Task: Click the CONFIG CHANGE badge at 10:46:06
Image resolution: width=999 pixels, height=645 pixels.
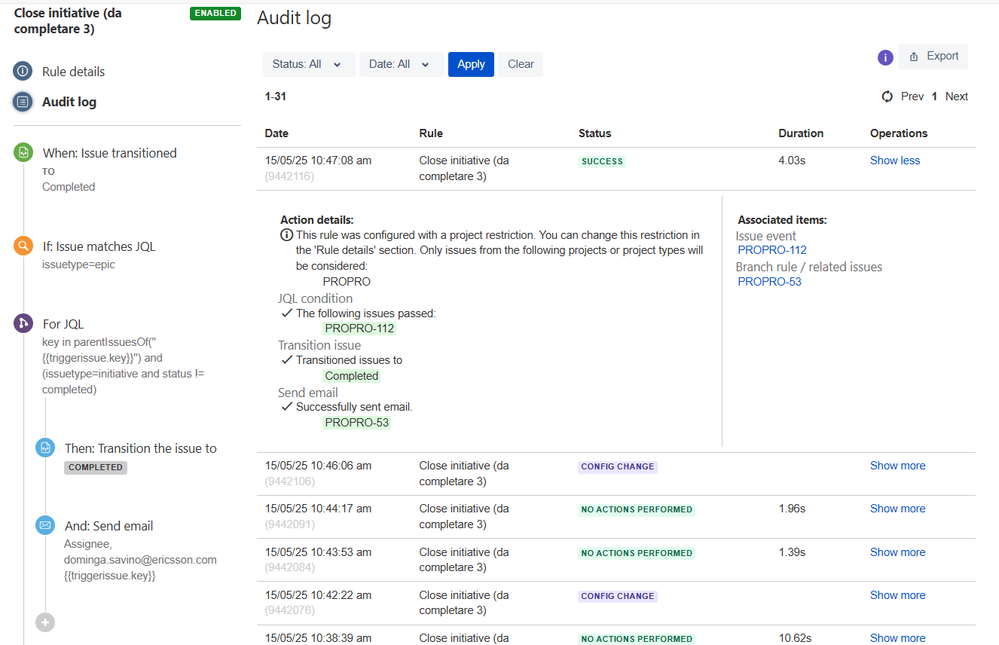Action: coord(617,467)
